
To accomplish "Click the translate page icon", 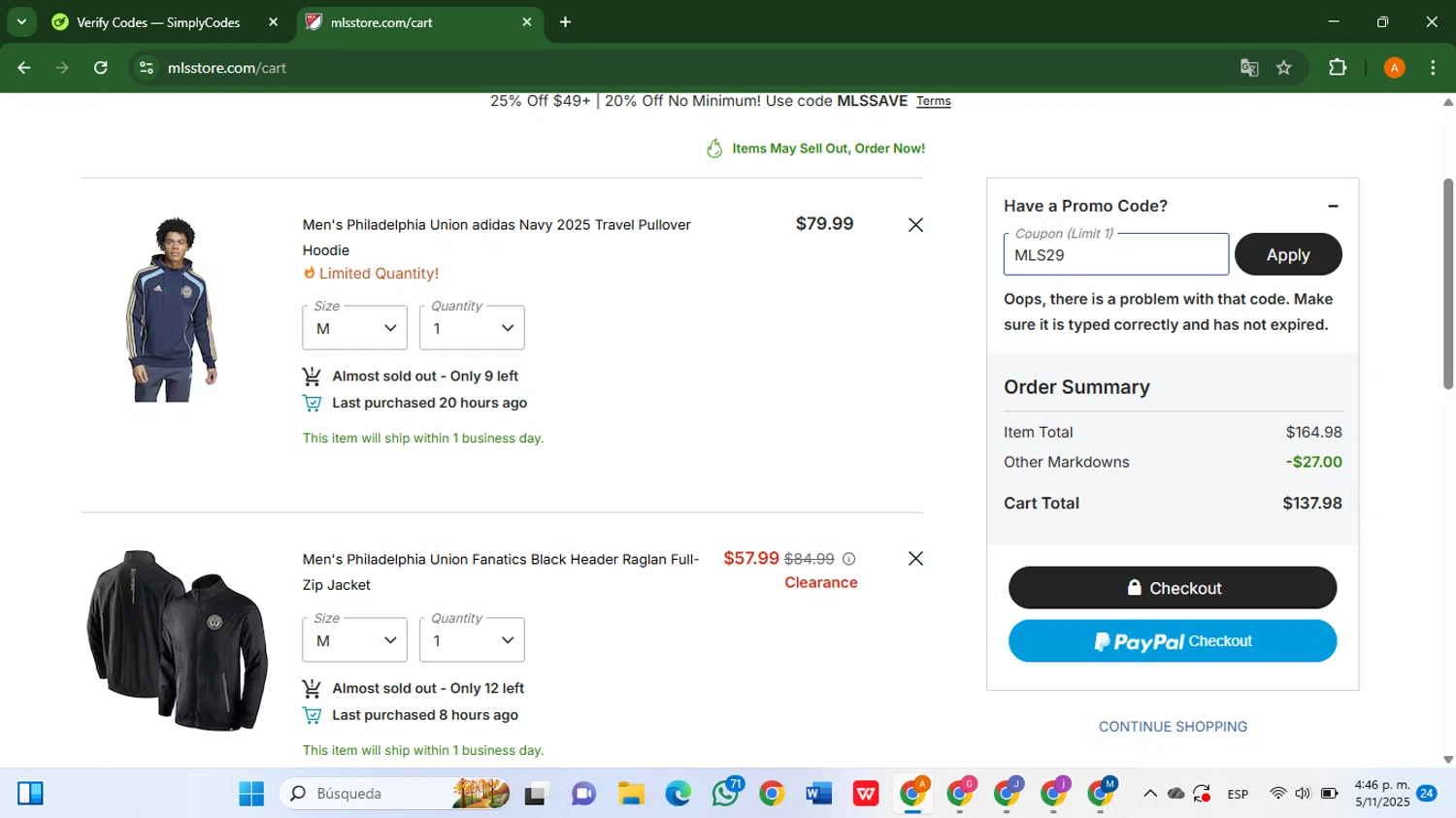I will coord(1249,68).
